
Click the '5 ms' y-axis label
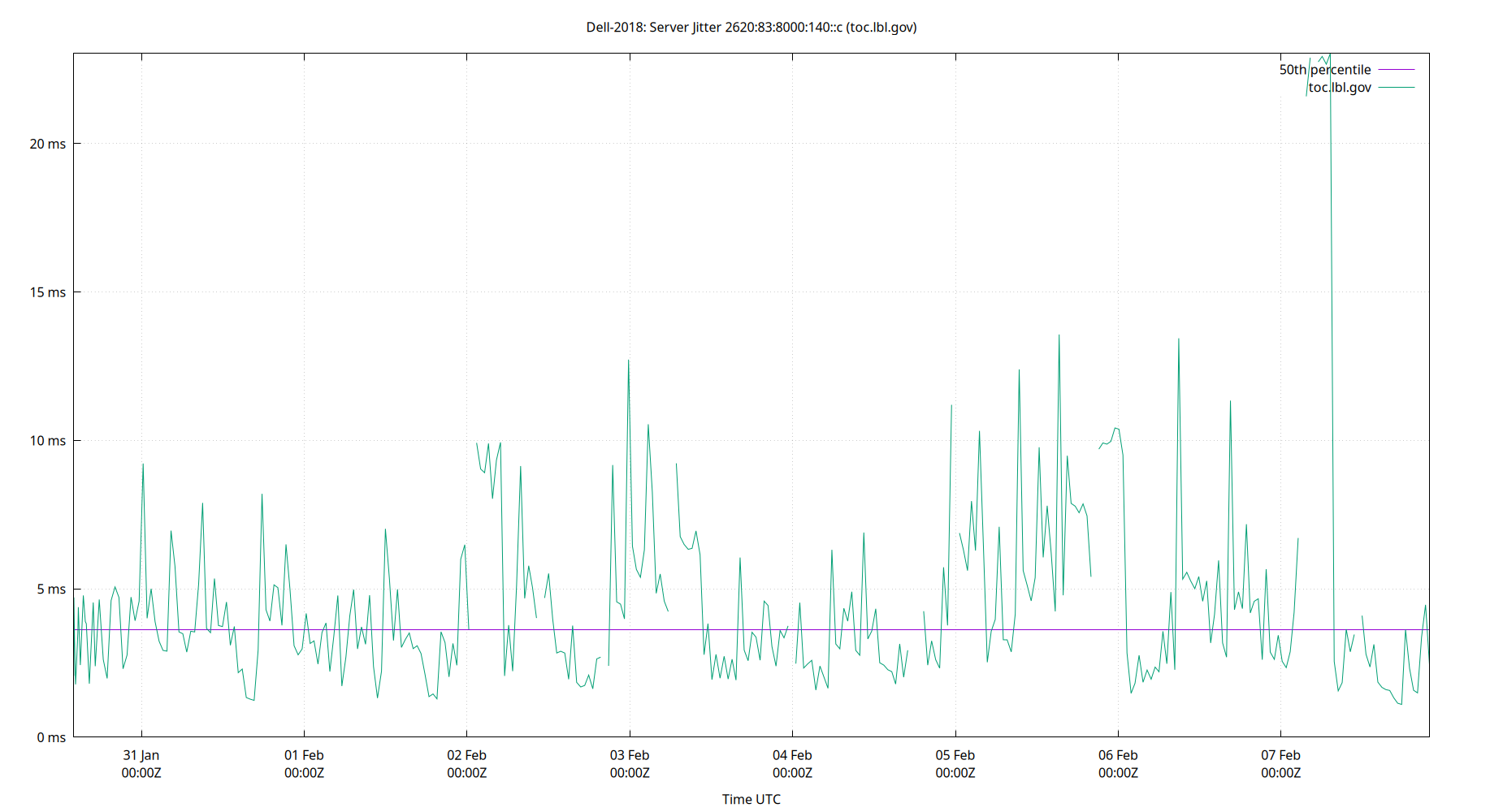52,590
